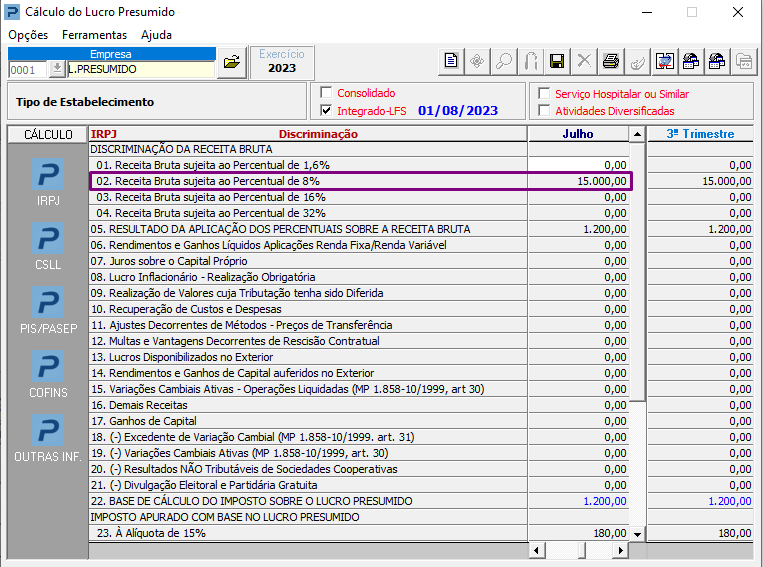This screenshot has width=763, height=567.
Task: Open the company code dropdown arrow
Action: 57,69
